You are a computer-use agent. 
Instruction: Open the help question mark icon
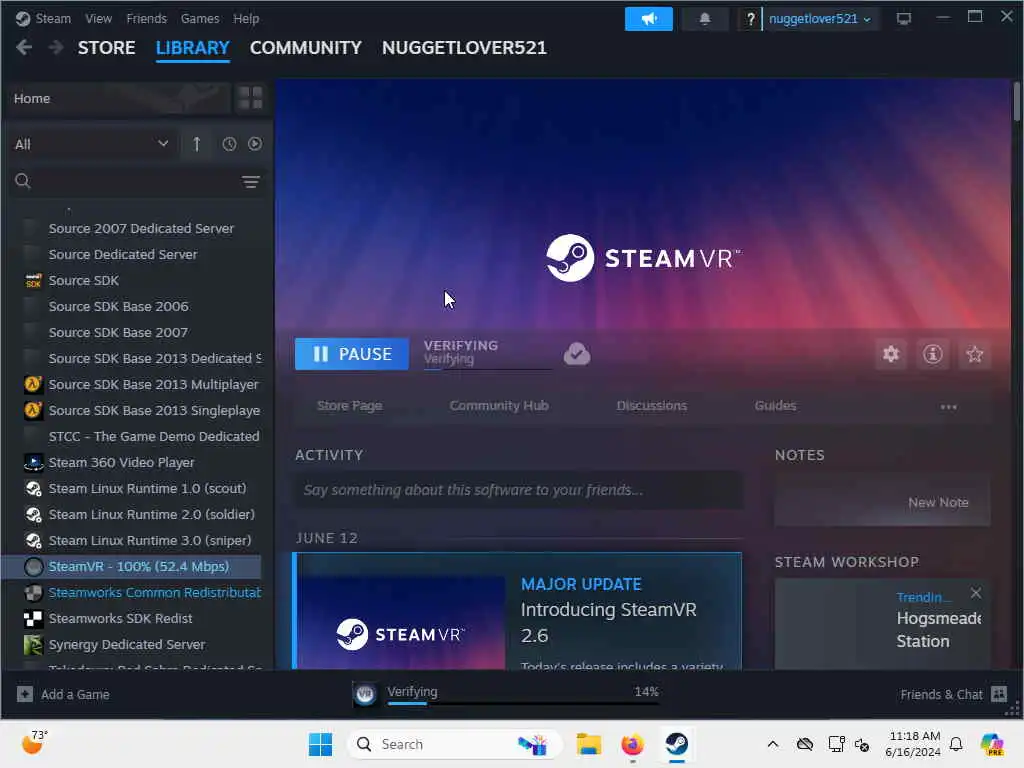click(x=750, y=19)
